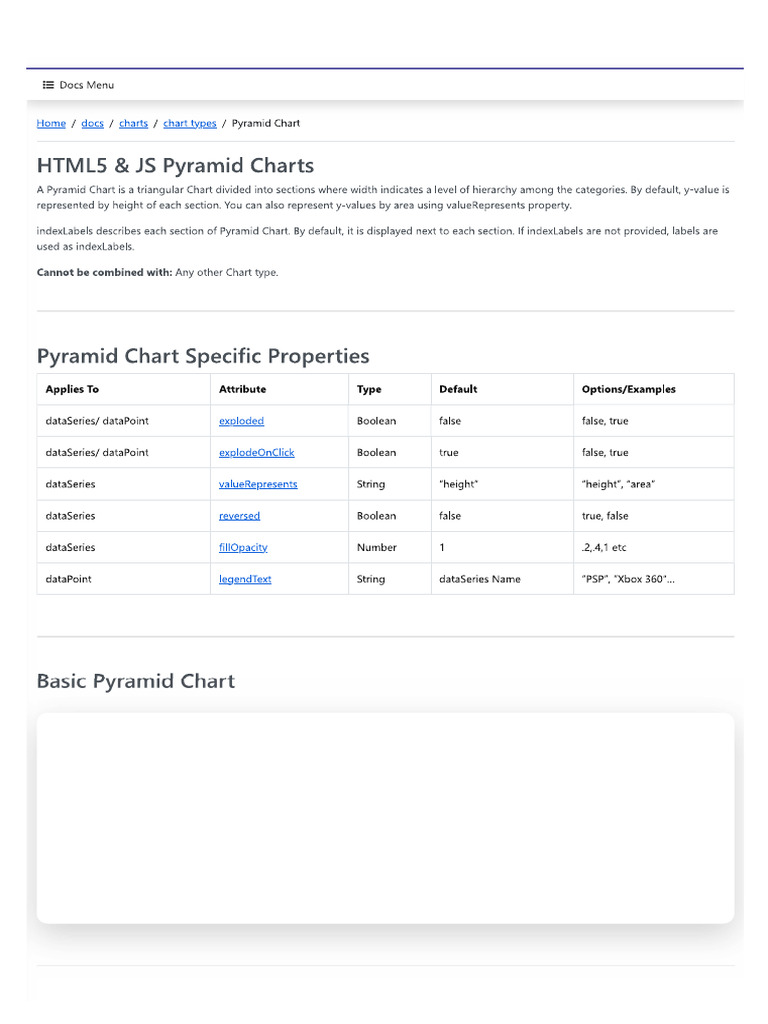
Task: Open the valueRepresents attribute link
Action: point(258,484)
